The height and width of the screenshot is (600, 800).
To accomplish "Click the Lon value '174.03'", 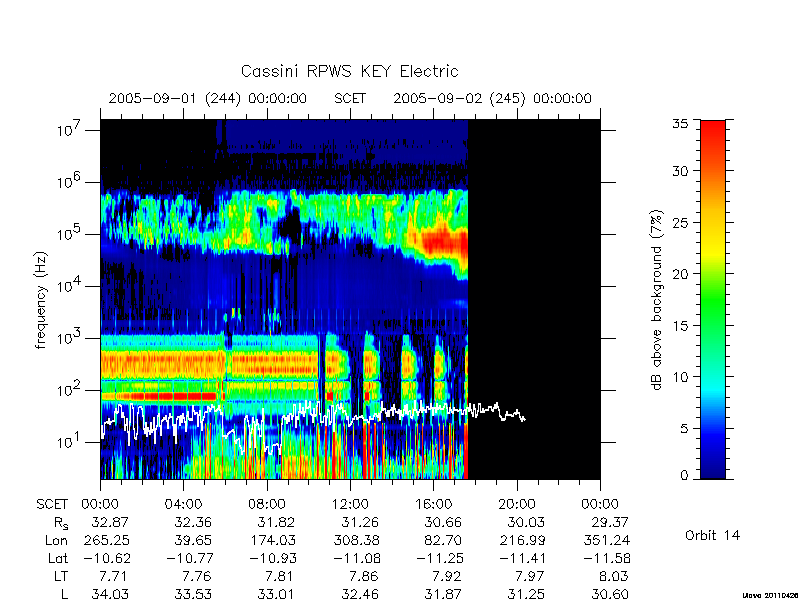I will 271,540.
